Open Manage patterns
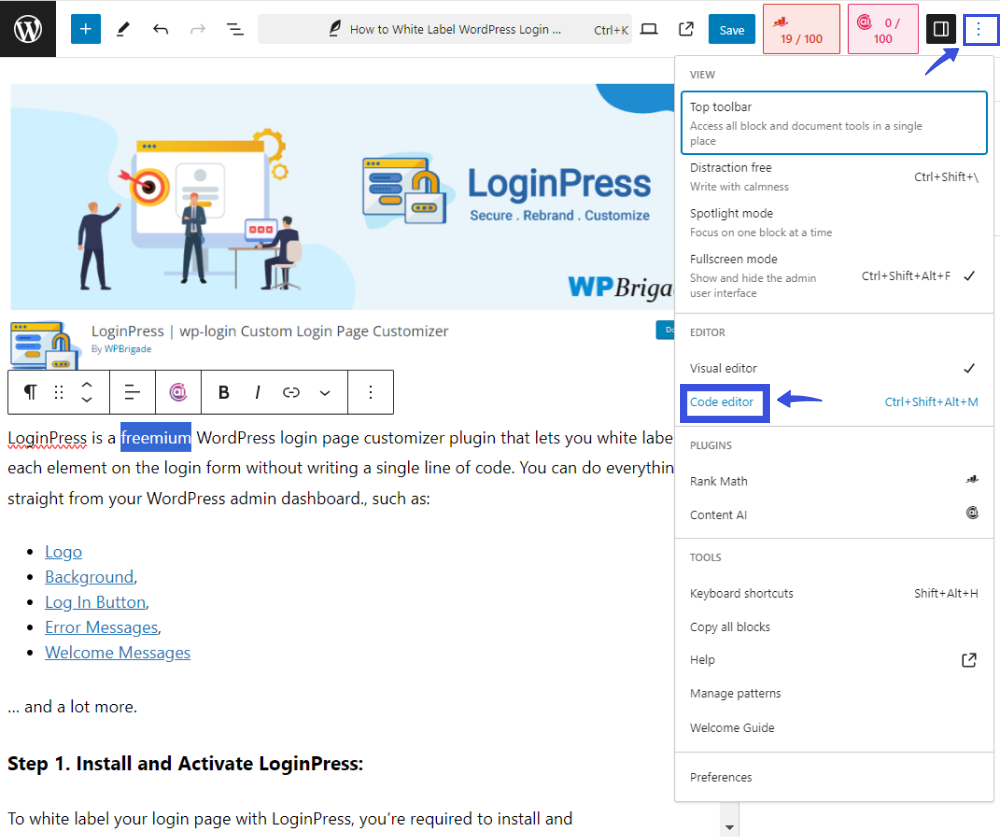This screenshot has width=1000, height=837. tap(834, 693)
